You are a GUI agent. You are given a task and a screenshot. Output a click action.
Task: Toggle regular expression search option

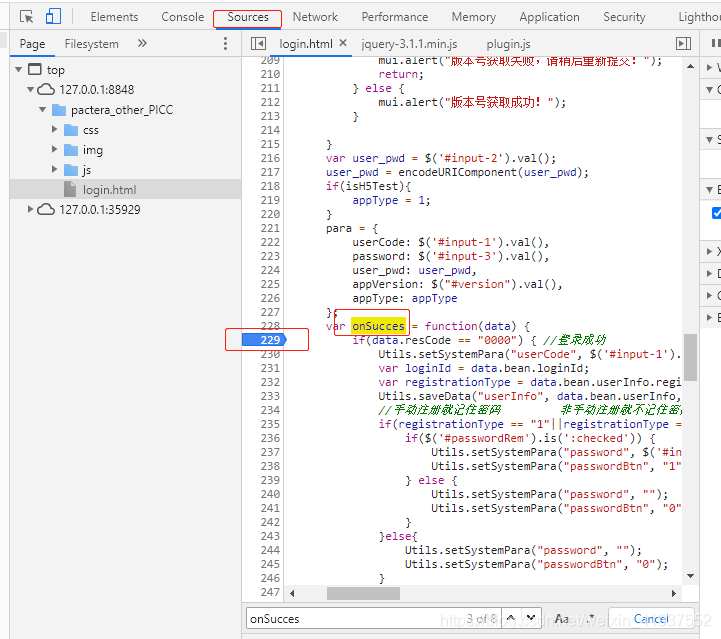point(590,618)
